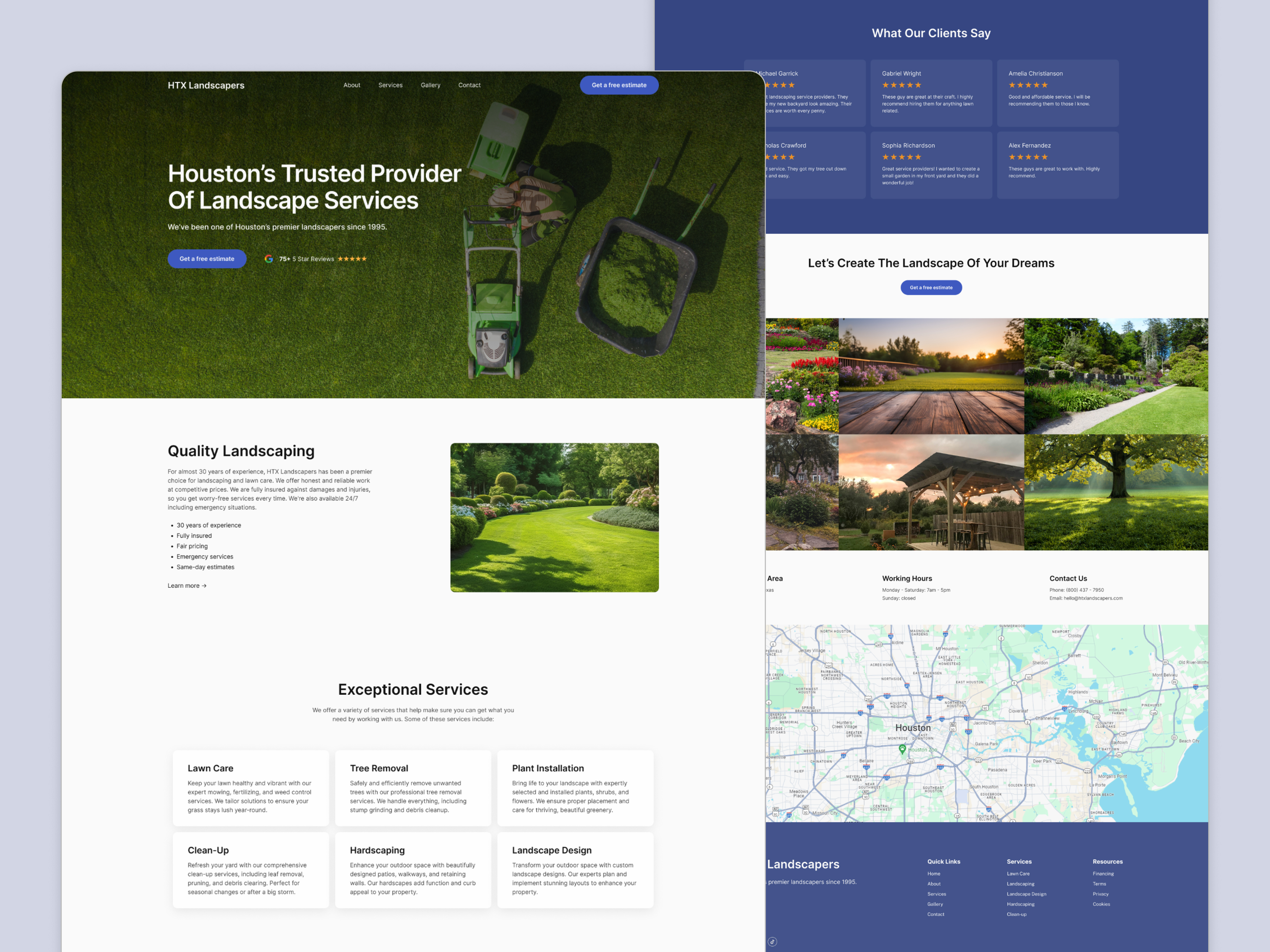Click the Google logo beside the review count

269,259
